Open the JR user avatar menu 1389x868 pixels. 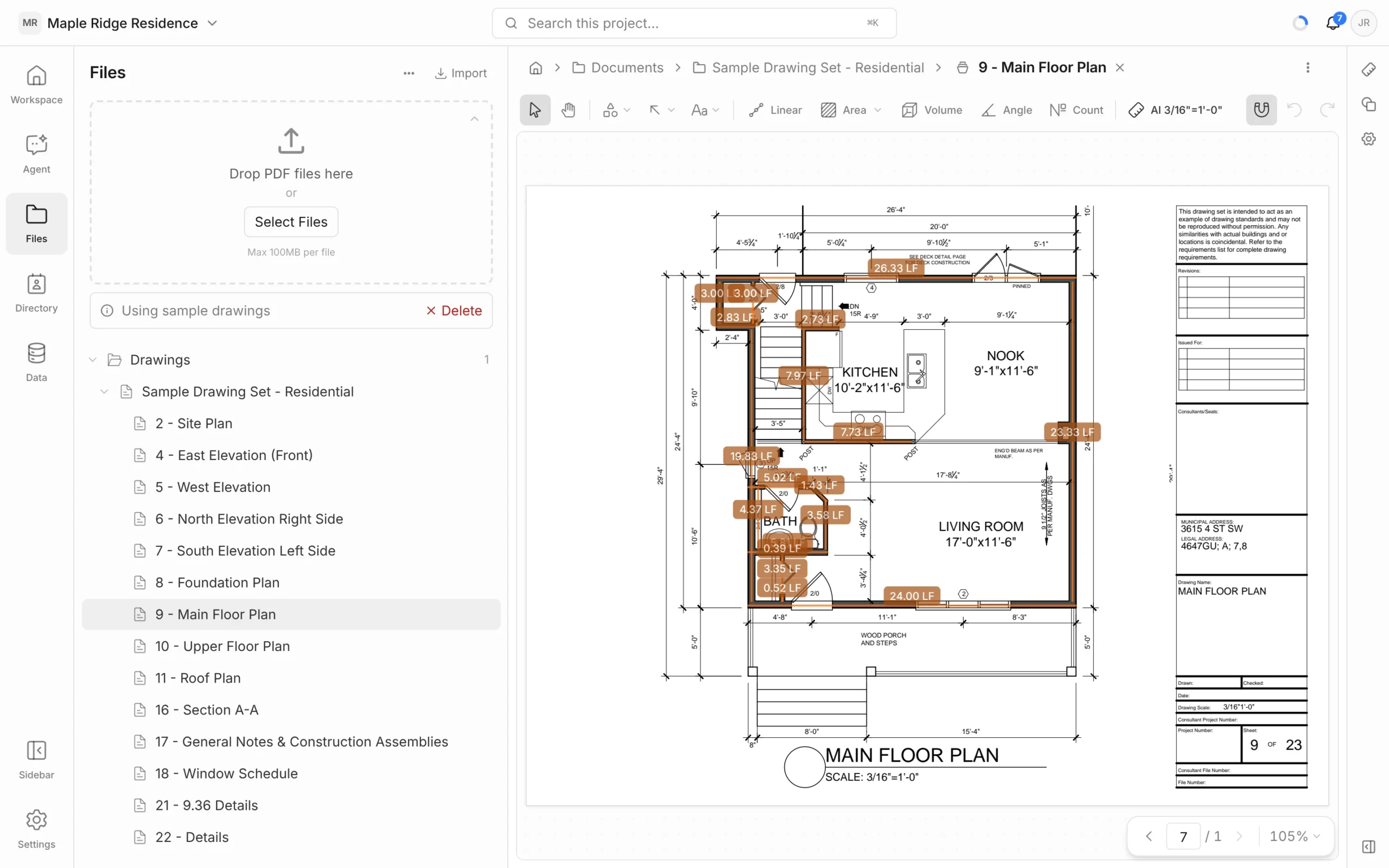tap(1363, 23)
